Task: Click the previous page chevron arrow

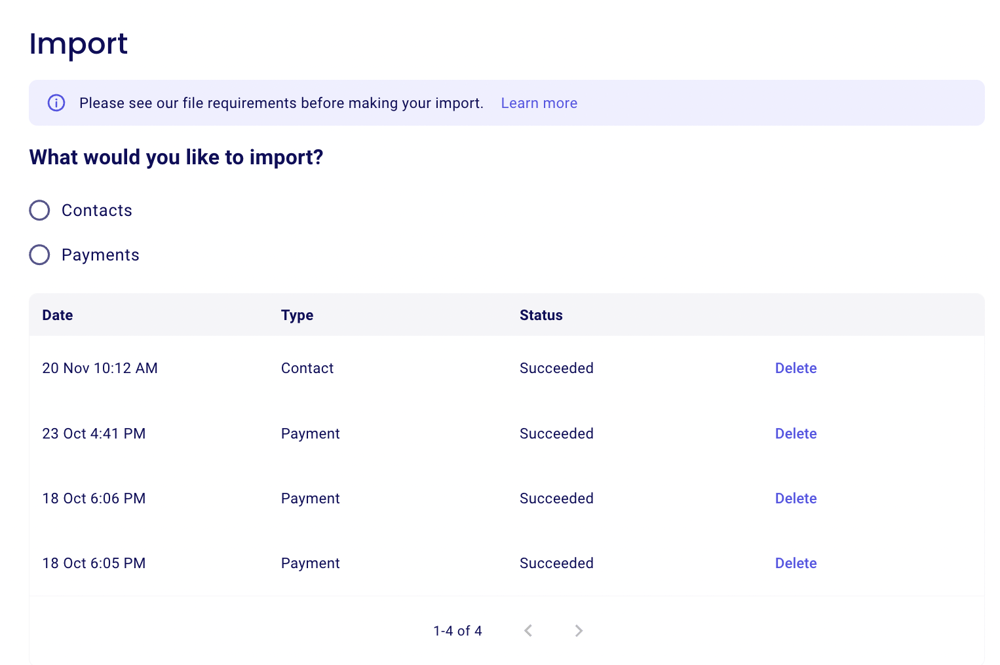Action: 528,630
